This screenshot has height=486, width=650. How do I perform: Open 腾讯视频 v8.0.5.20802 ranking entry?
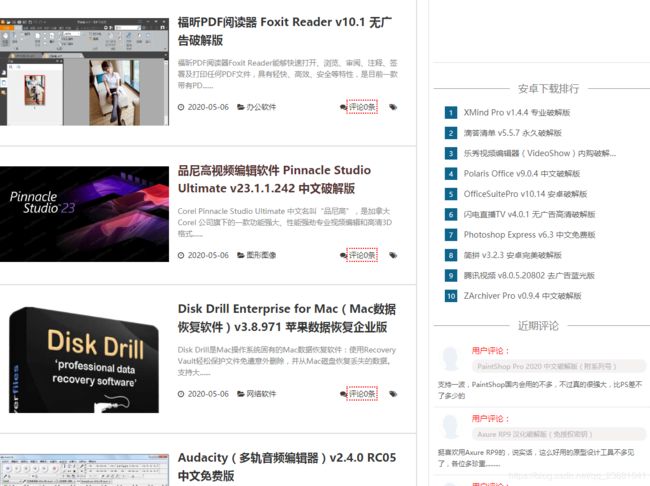coord(529,275)
